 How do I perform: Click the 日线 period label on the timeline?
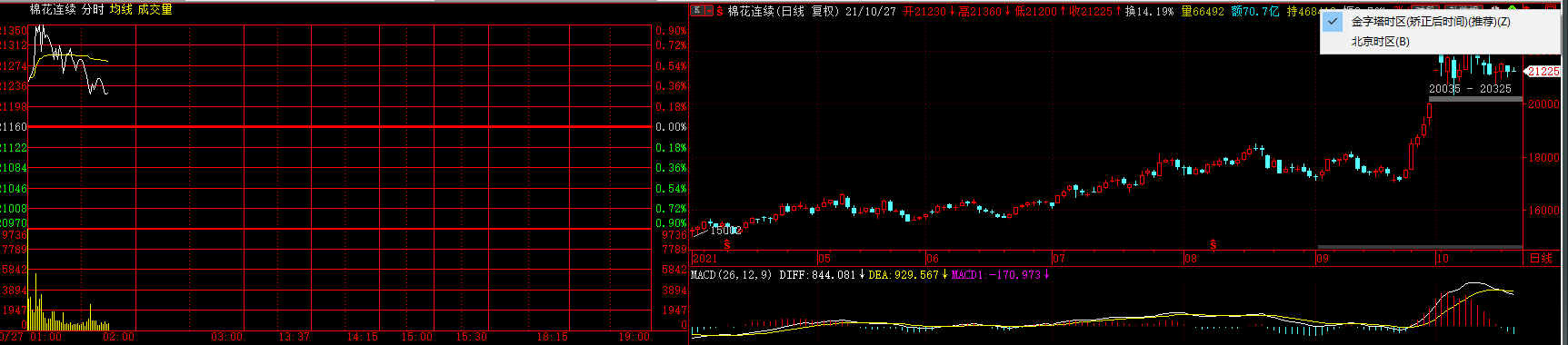click(x=1541, y=259)
